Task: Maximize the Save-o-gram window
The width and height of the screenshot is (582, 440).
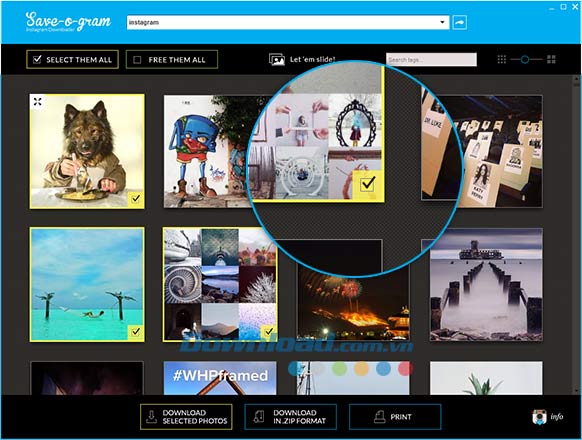Action: [563, 7]
